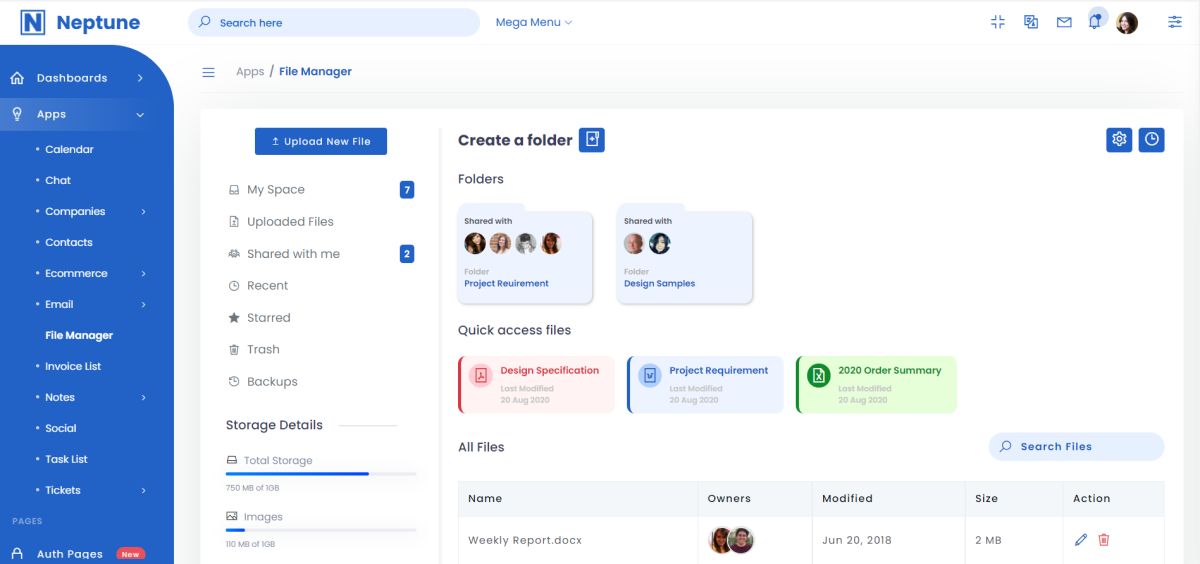This screenshot has width=1200, height=564.
Task: Click the Design Specification PDF icon
Action: click(x=481, y=375)
